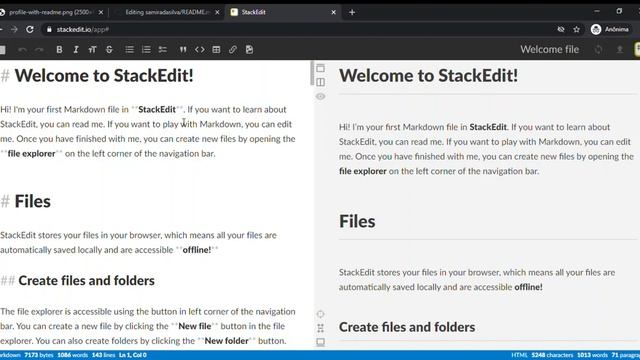Click the '5248 characters' status bar entry

[x=552, y=355]
